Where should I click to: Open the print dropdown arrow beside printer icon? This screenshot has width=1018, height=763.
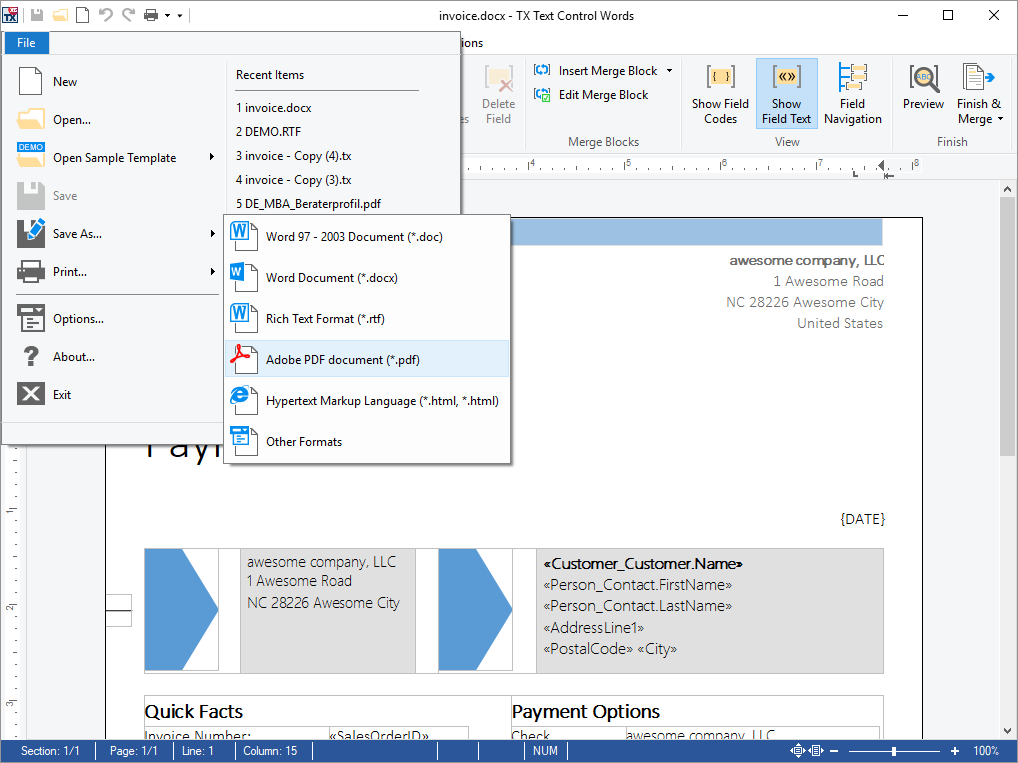coord(167,16)
